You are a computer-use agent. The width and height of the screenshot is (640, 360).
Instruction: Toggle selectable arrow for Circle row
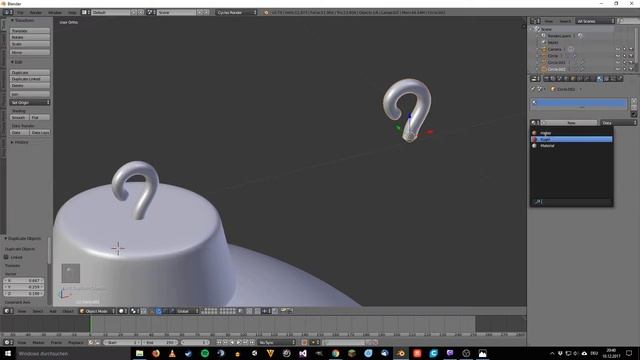click(x=624, y=56)
